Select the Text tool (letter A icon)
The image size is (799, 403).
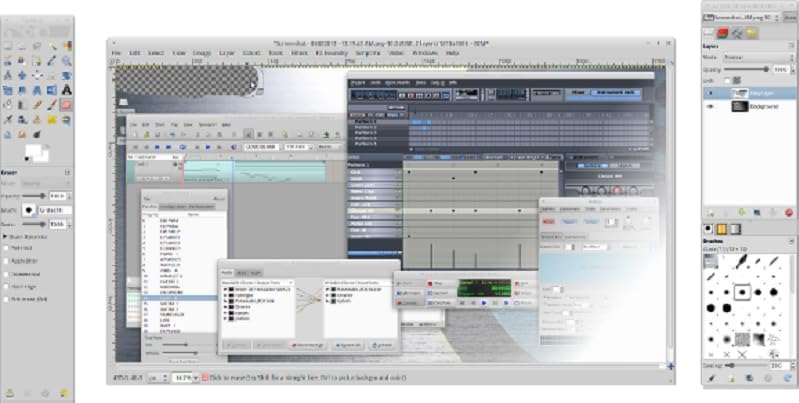click(x=66, y=90)
